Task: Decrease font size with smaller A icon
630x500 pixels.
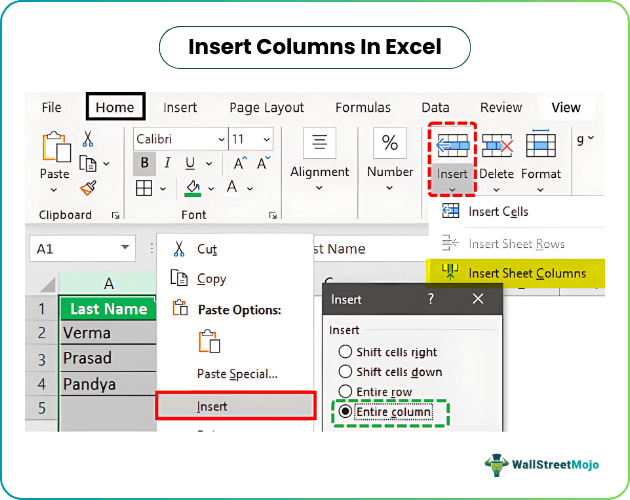Action: click(x=264, y=163)
